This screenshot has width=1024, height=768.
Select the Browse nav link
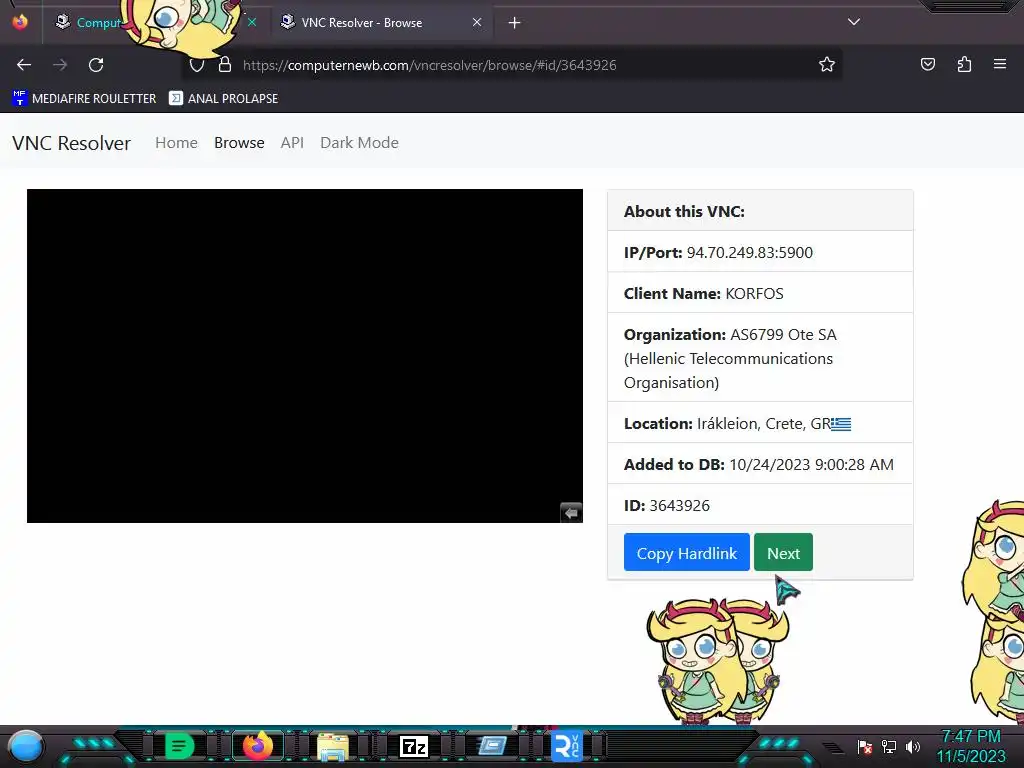(239, 142)
